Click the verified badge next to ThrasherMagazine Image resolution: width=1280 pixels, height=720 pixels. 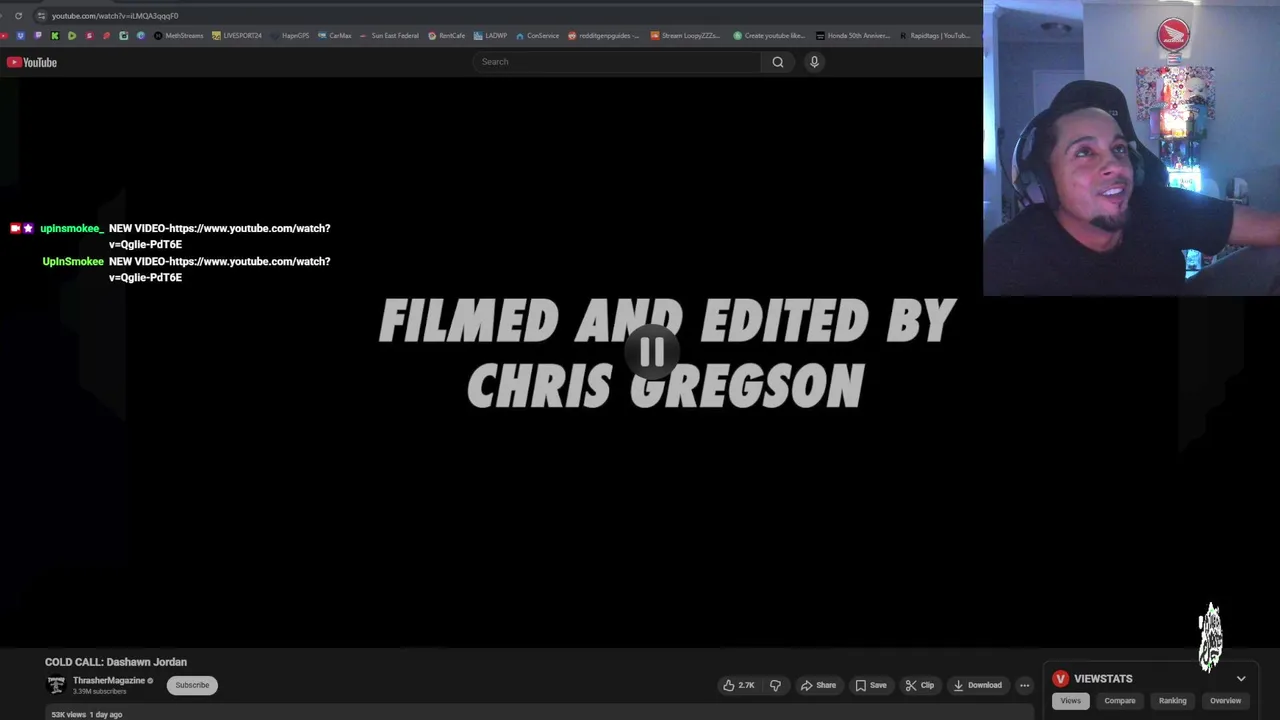[150, 681]
